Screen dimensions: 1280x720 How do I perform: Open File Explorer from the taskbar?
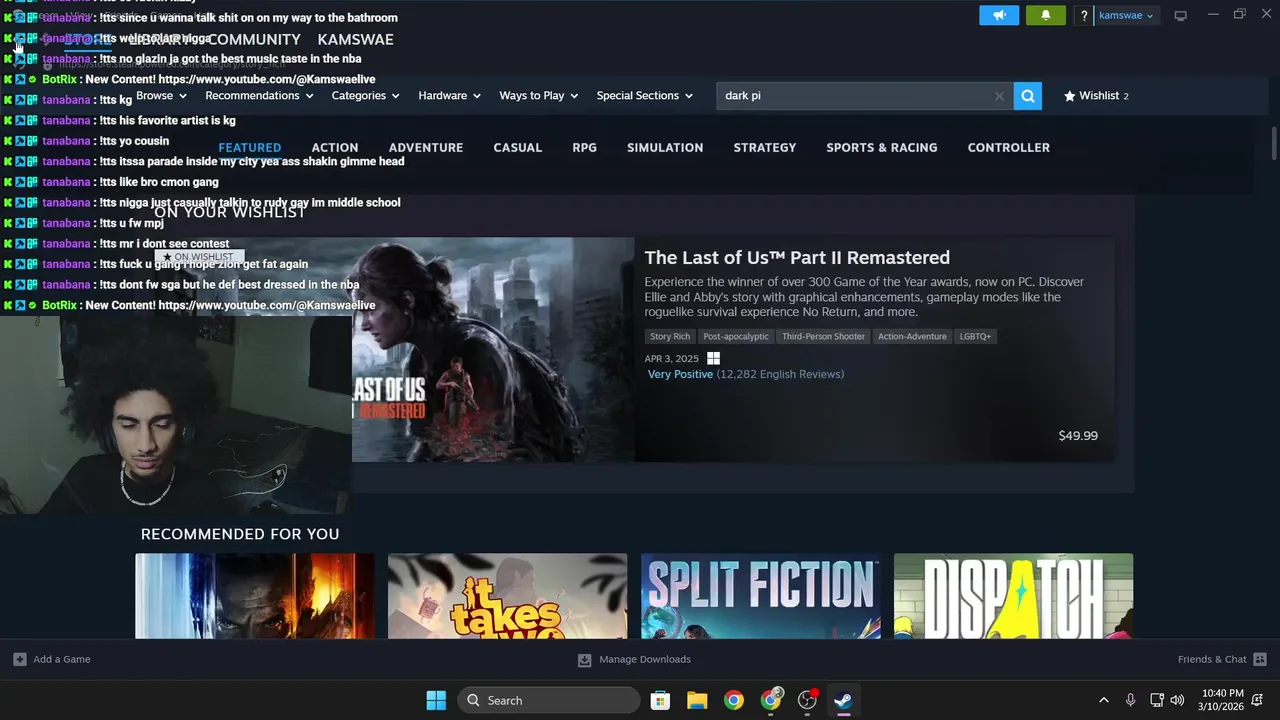pyautogui.click(x=697, y=700)
